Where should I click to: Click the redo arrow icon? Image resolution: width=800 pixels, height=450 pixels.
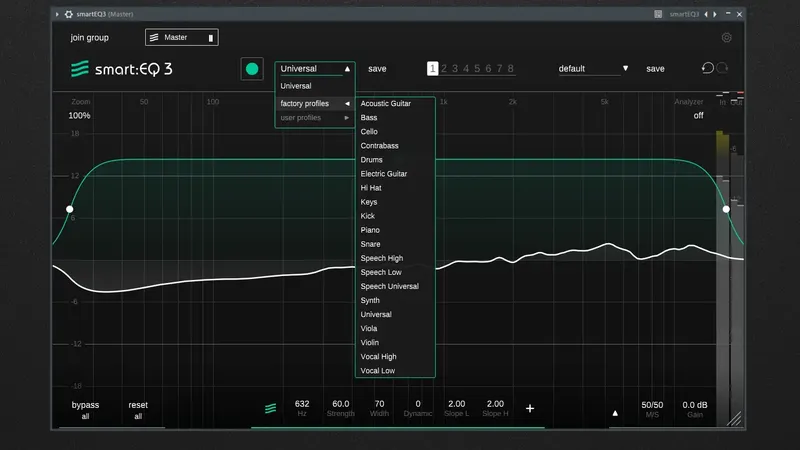click(722, 68)
